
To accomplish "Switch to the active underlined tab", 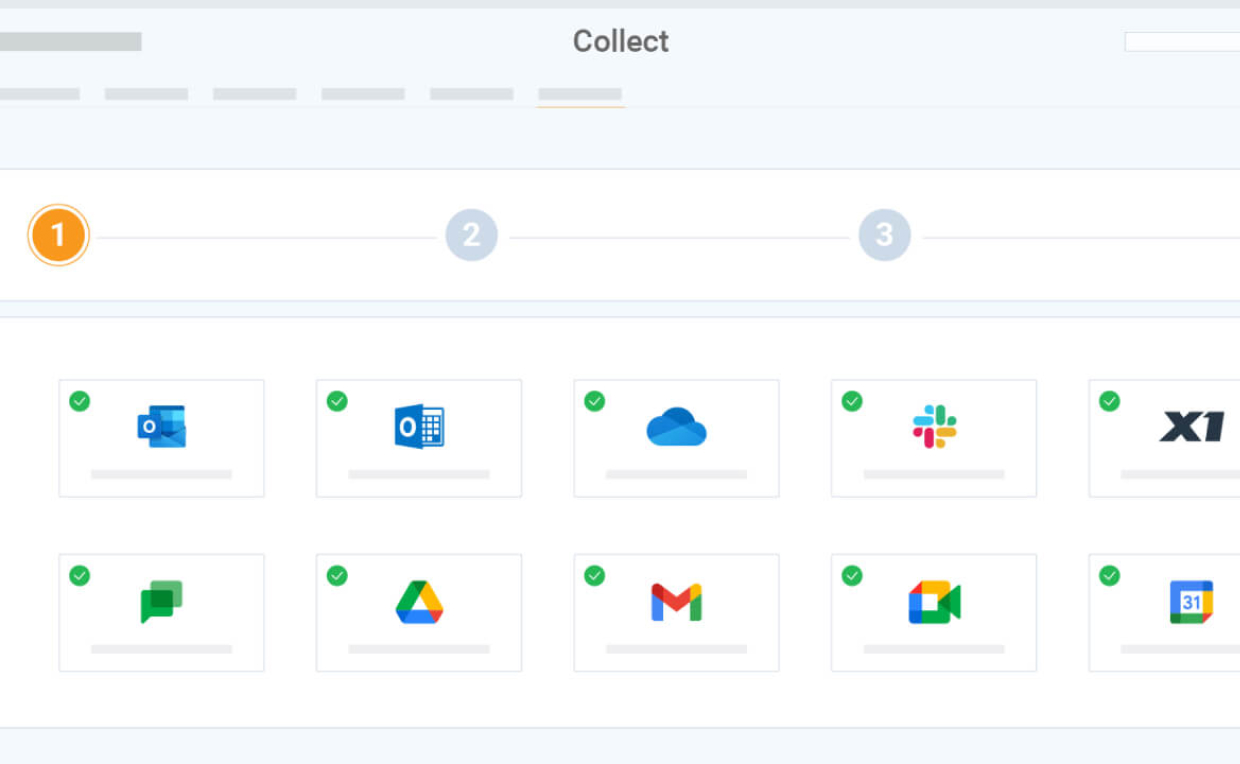I will click(580, 93).
